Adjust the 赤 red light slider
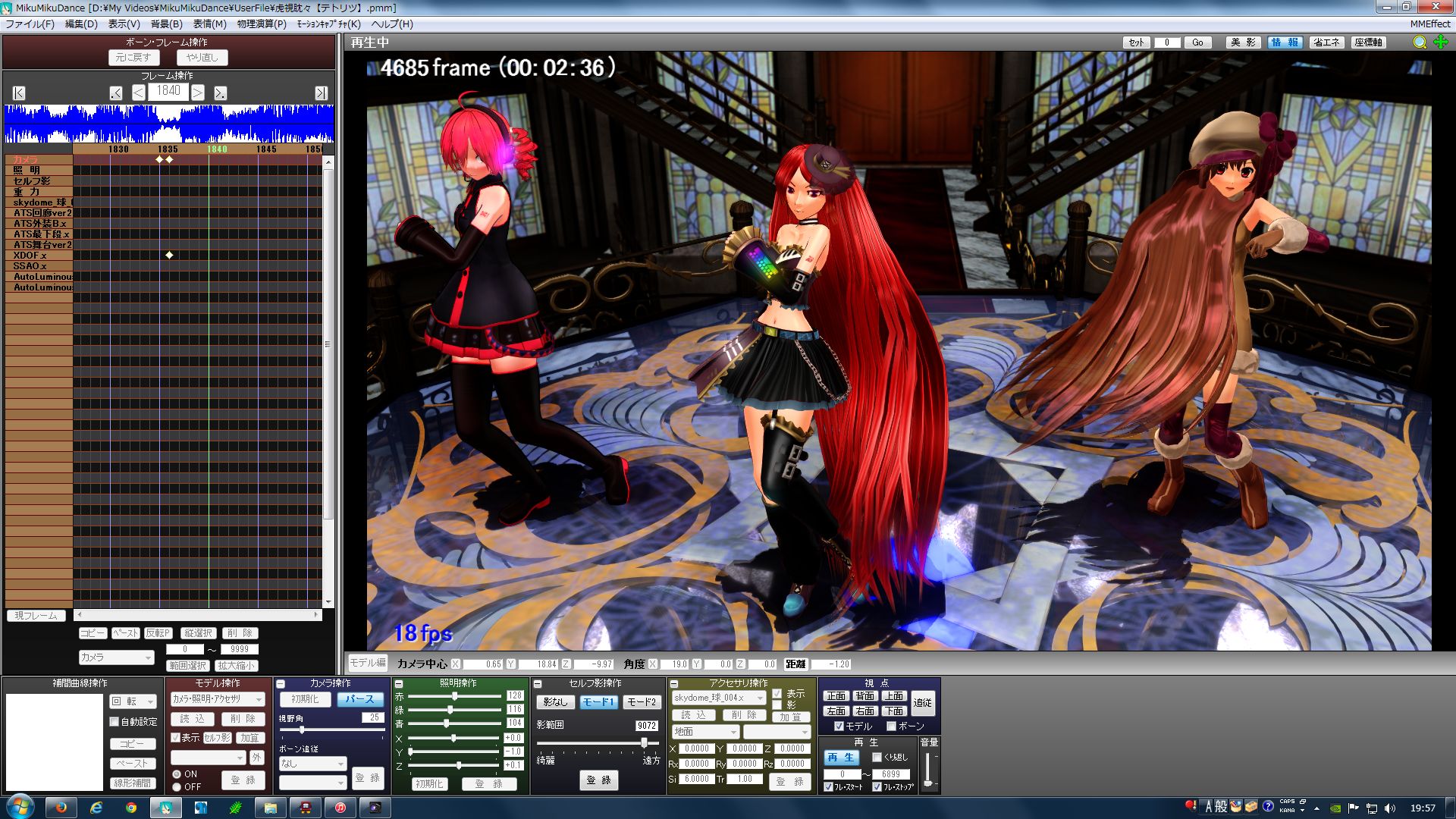Viewport: 1456px width, 819px height. pos(454,695)
